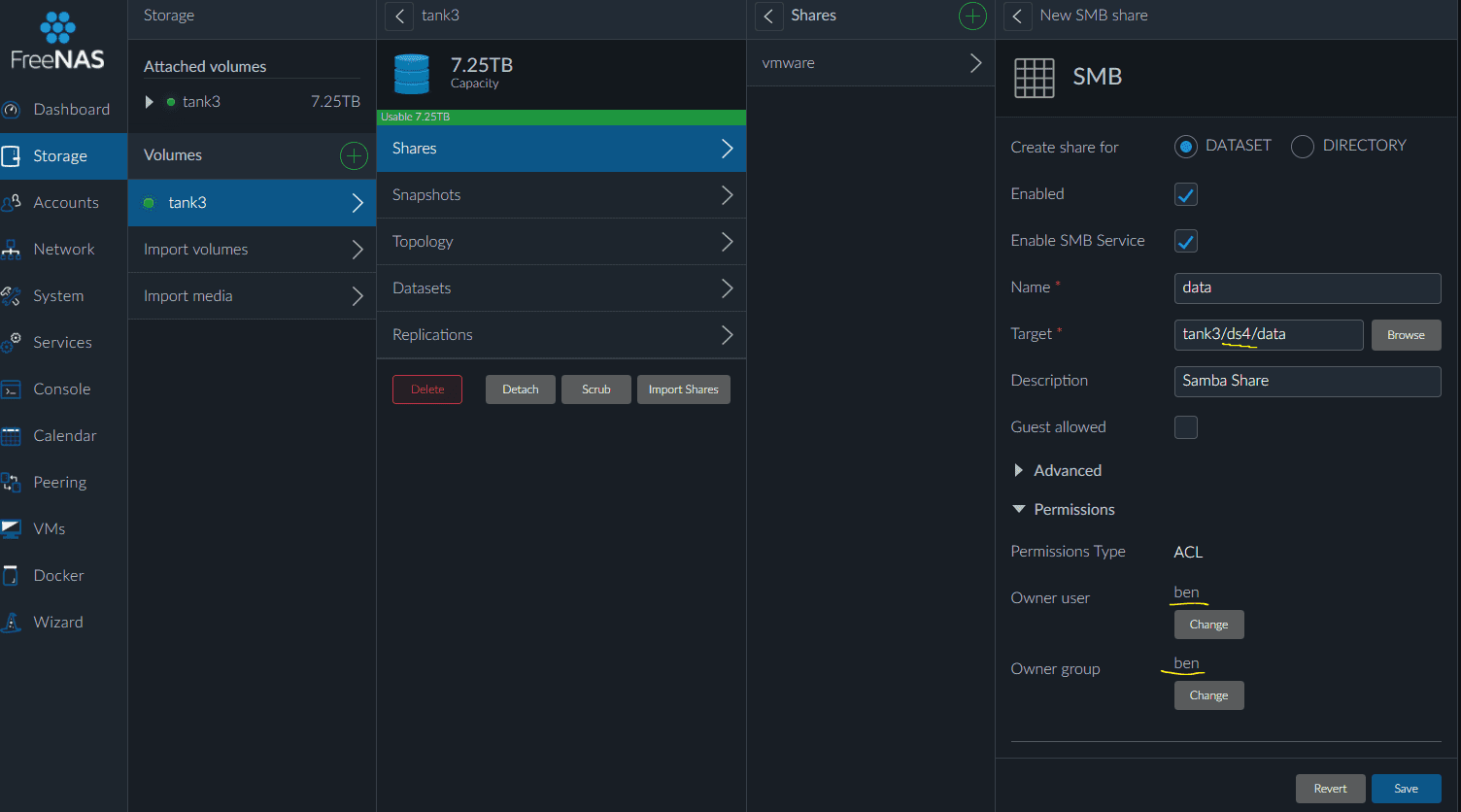This screenshot has width=1461, height=812.
Task: Select tank3 under Volumes
Action: pos(252,203)
